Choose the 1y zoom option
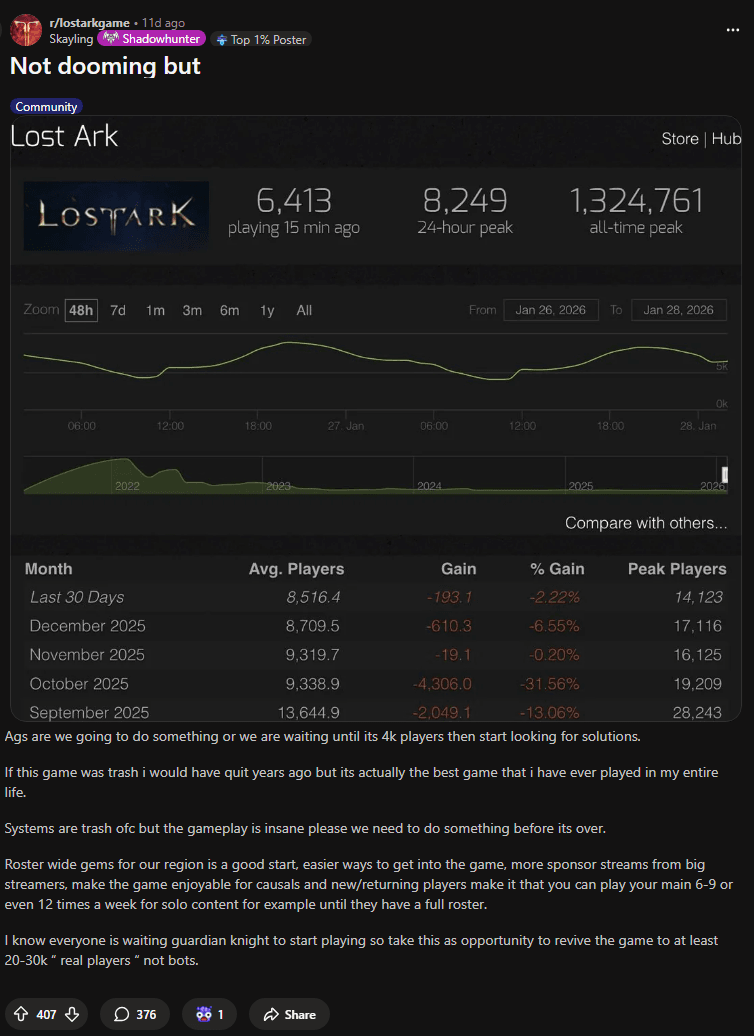Screen dimensions: 754x1036 click(x=267, y=310)
